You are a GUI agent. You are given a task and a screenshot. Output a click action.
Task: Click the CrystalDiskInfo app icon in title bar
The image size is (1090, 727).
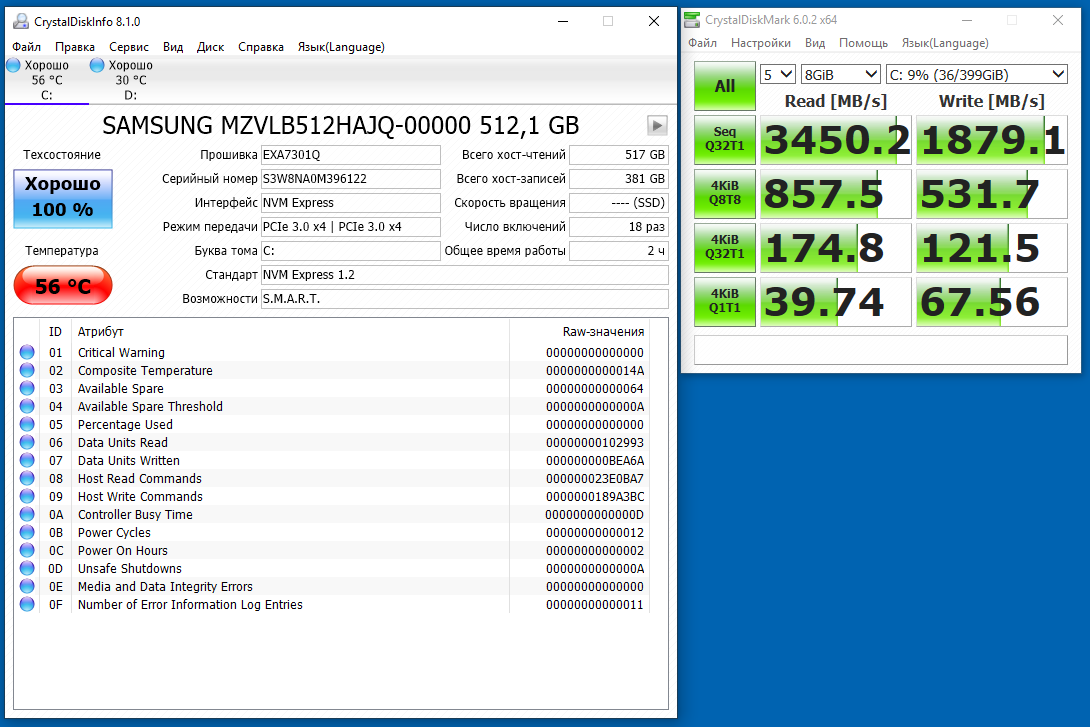coord(21,22)
